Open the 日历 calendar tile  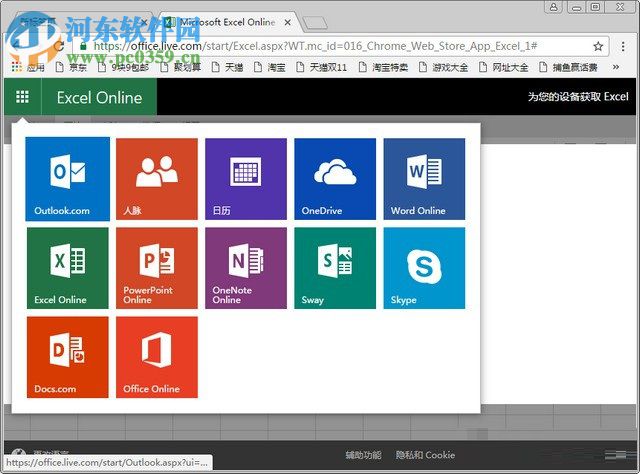(x=246, y=179)
